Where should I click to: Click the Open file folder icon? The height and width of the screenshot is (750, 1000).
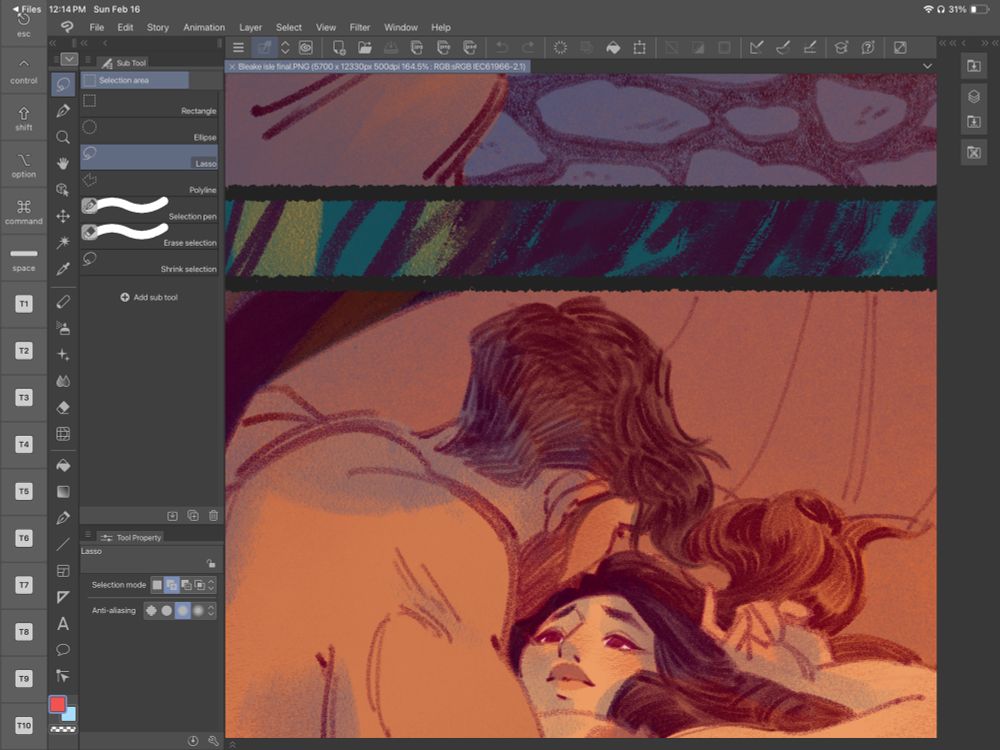point(365,48)
